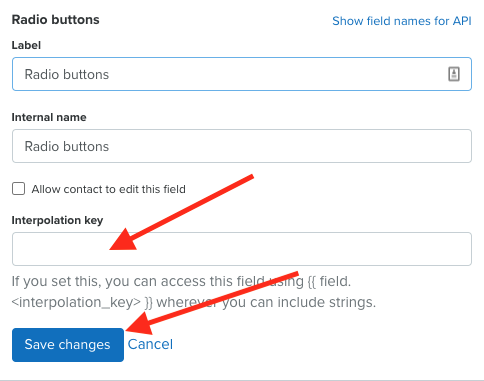Image resolution: width=484 pixels, height=381 pixels.
Task: Click the bold 'Radio buttons' section heading
Action: pos(56,20)
